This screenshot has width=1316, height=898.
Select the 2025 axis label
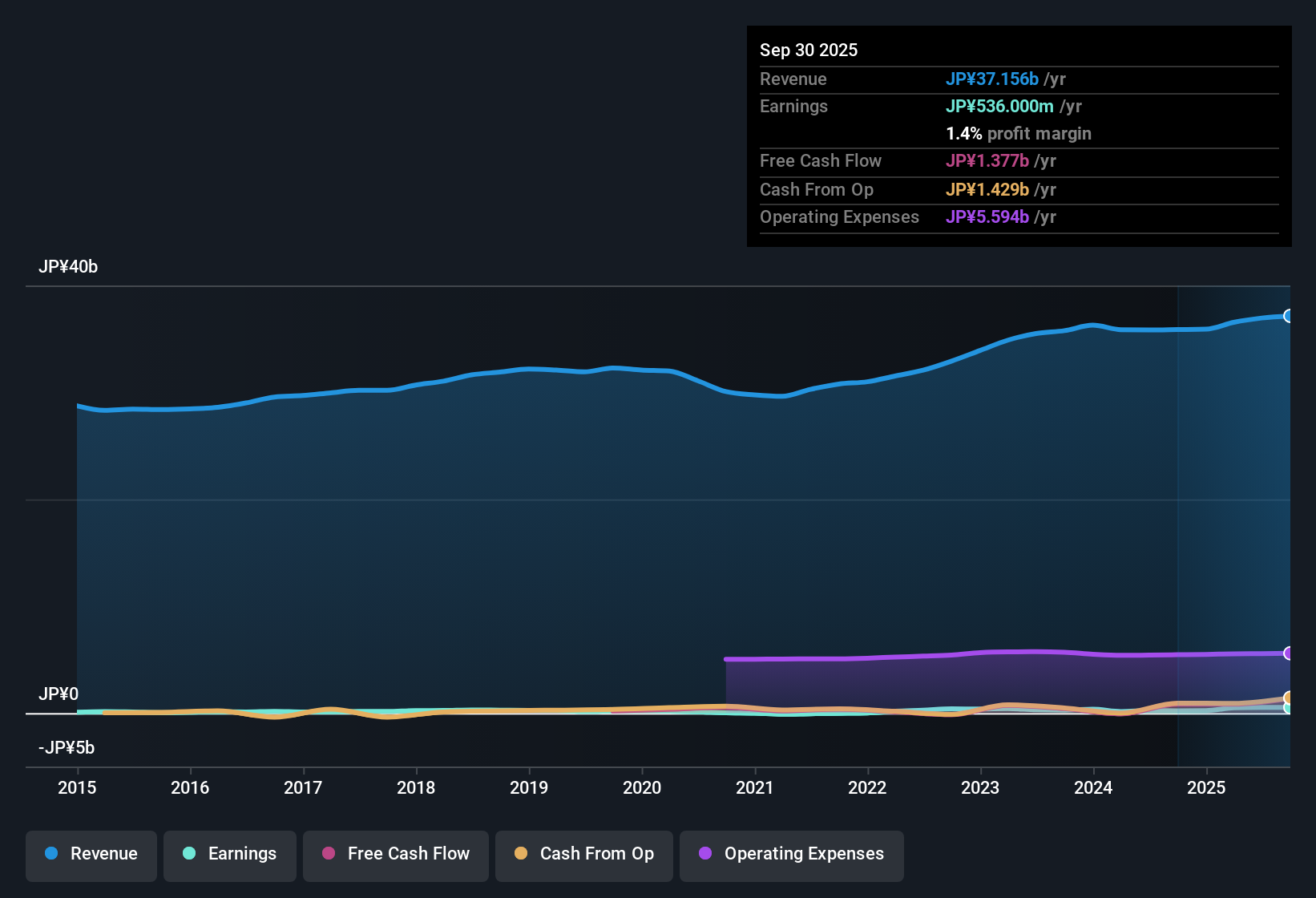click(x=1207, y=788)
